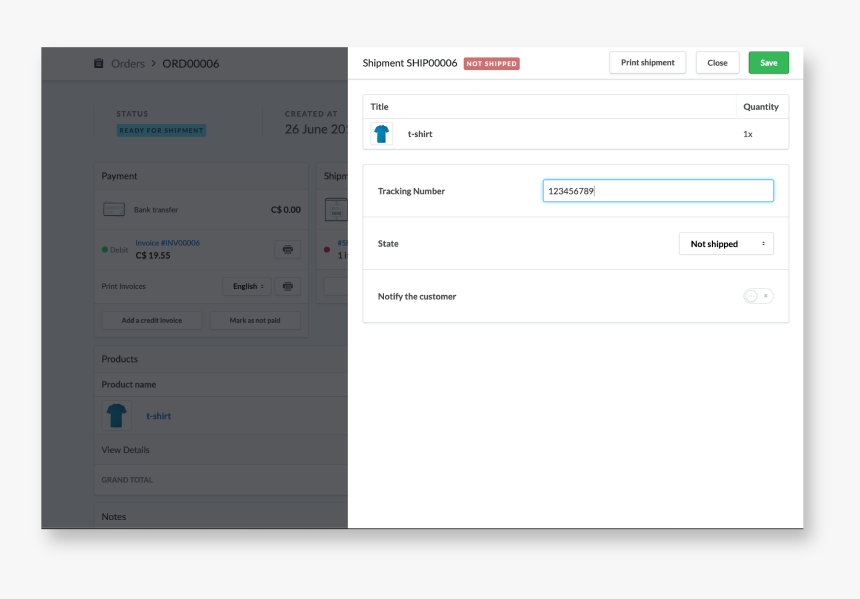Viewport: 860px width, 599px height.
Task: Open the State dropdown showing Not shipped
Action: coord(726,244)
